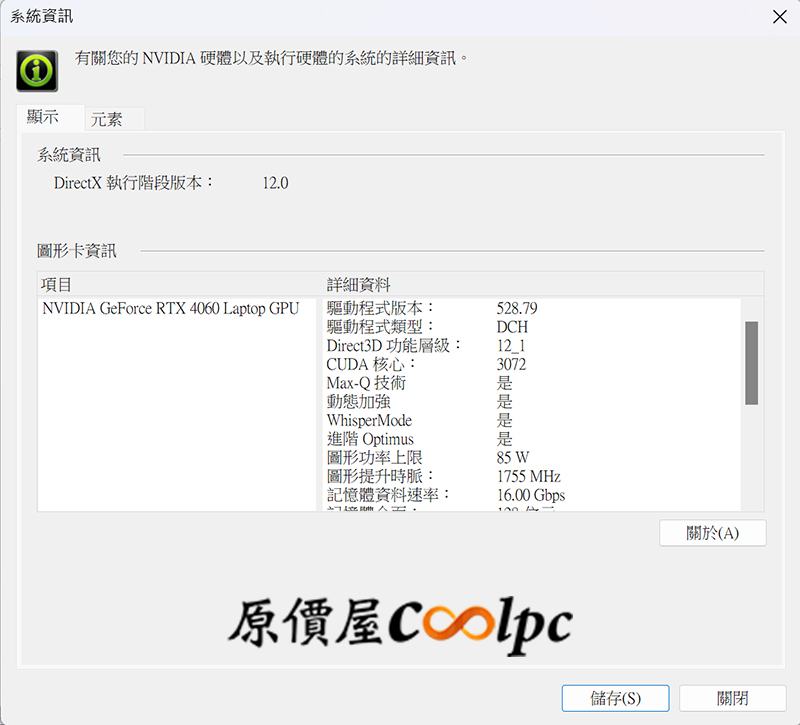This screenshot has width=800, height=725.
Task: Close the 系統資訊 dialog with X
Action: tap(780, 17)
